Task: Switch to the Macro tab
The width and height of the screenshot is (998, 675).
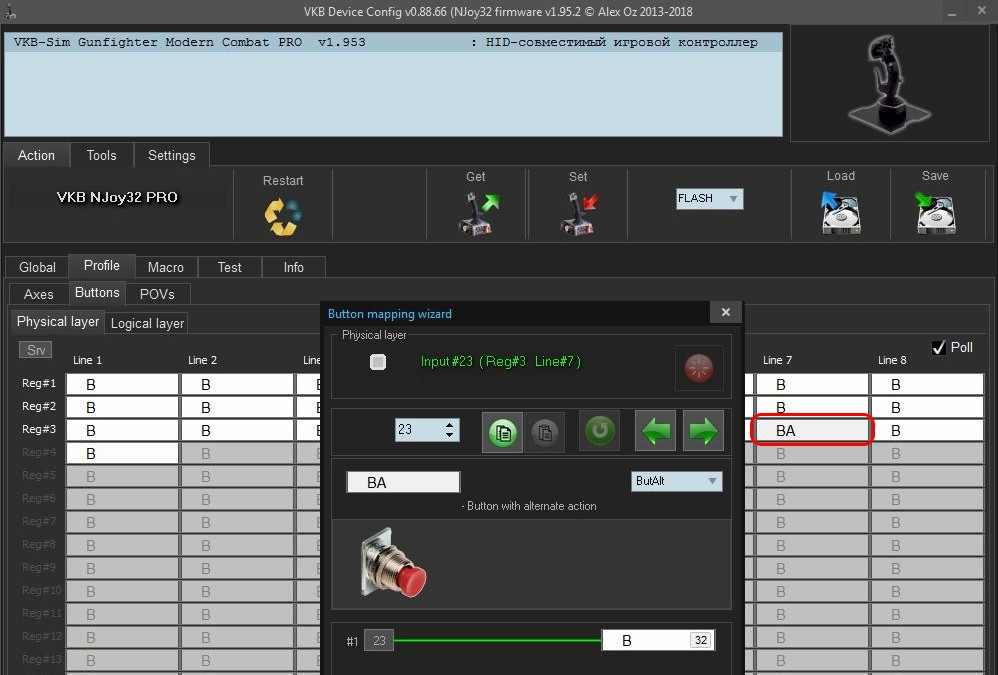Action: click(165, 267)
